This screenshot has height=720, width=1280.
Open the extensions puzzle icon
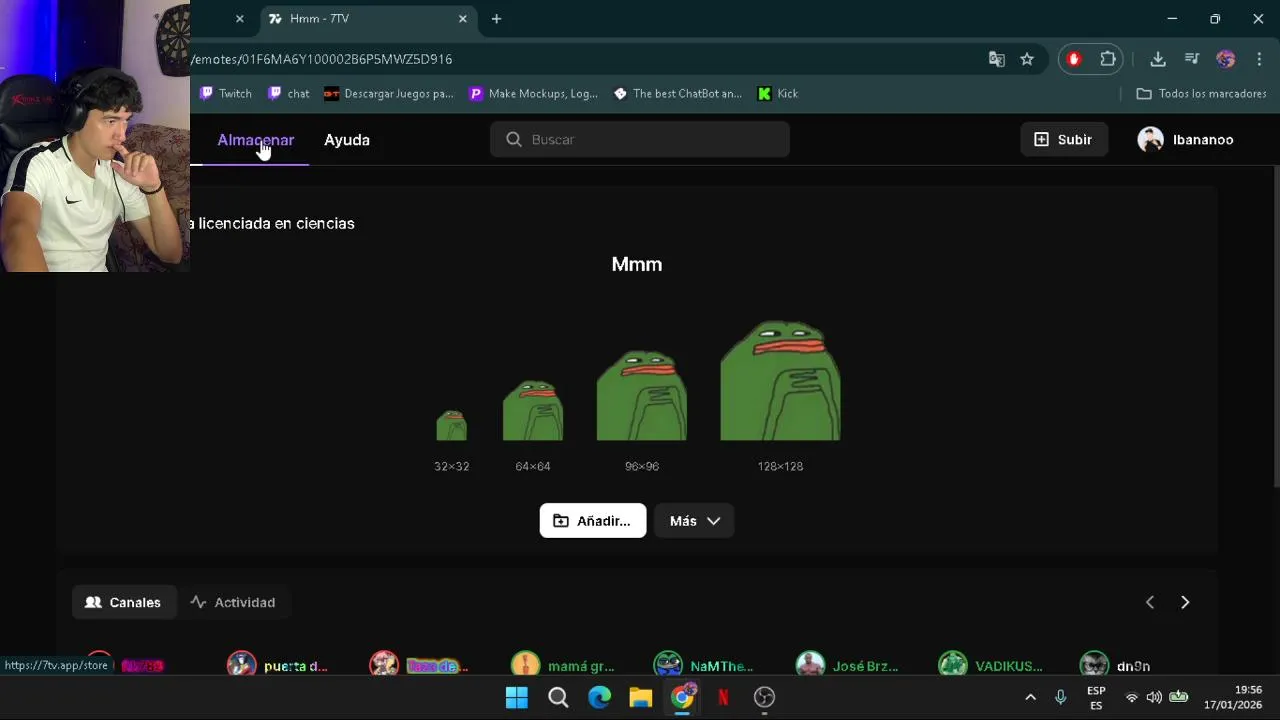1108,59
